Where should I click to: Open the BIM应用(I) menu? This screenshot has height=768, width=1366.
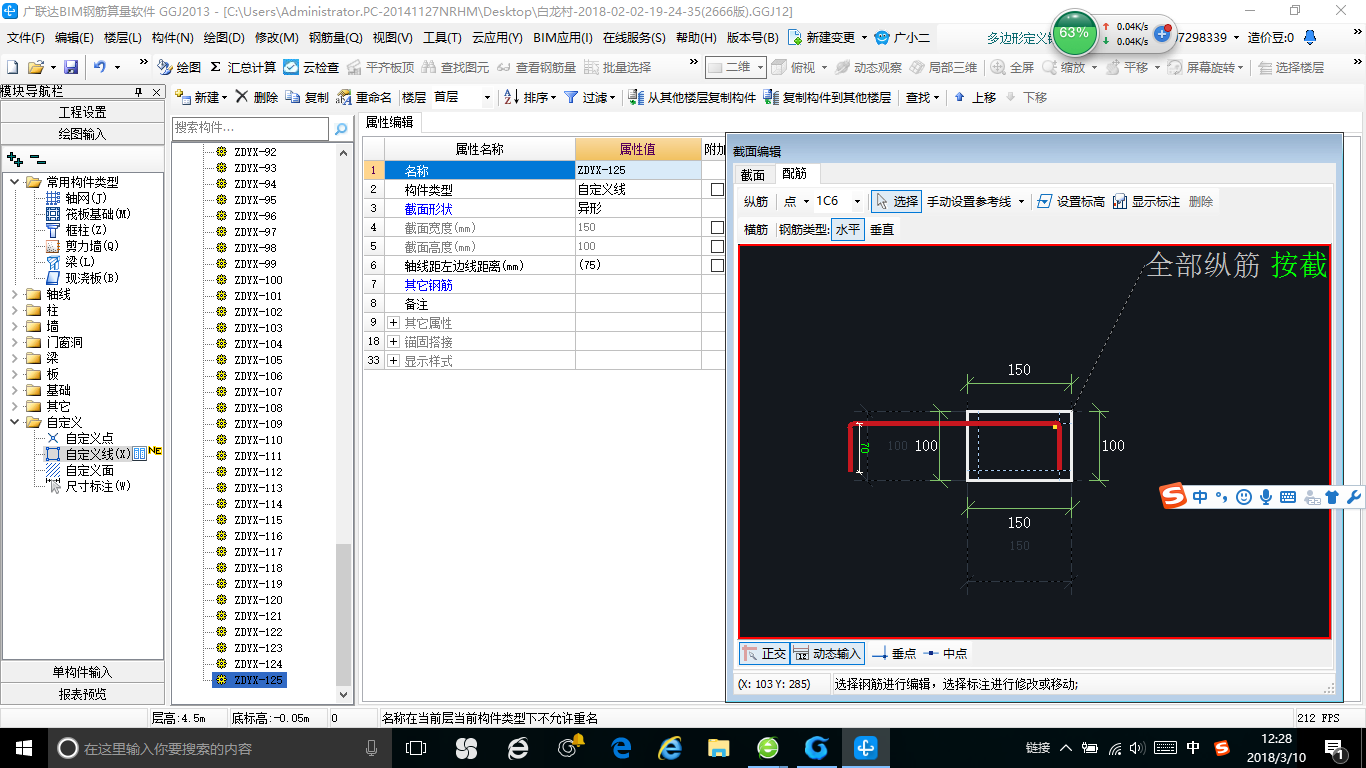pos(563,37)
